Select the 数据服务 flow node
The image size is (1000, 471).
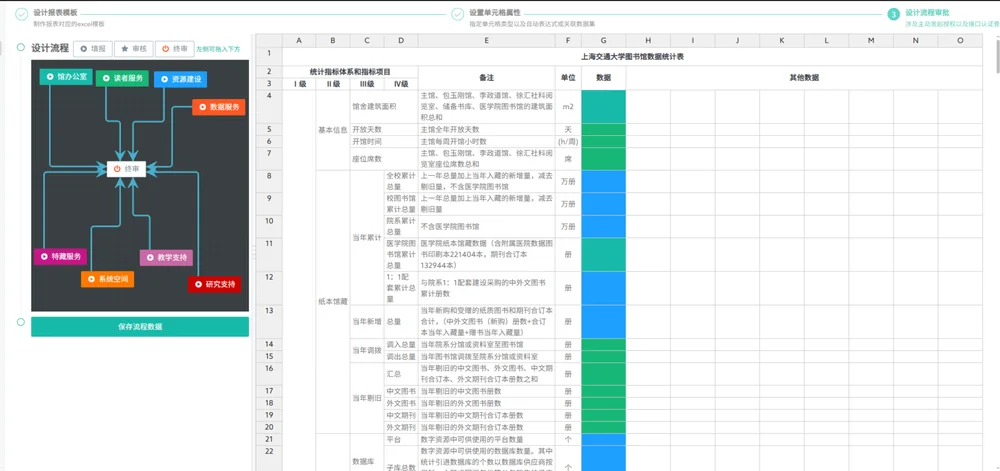tap(219, 107)
